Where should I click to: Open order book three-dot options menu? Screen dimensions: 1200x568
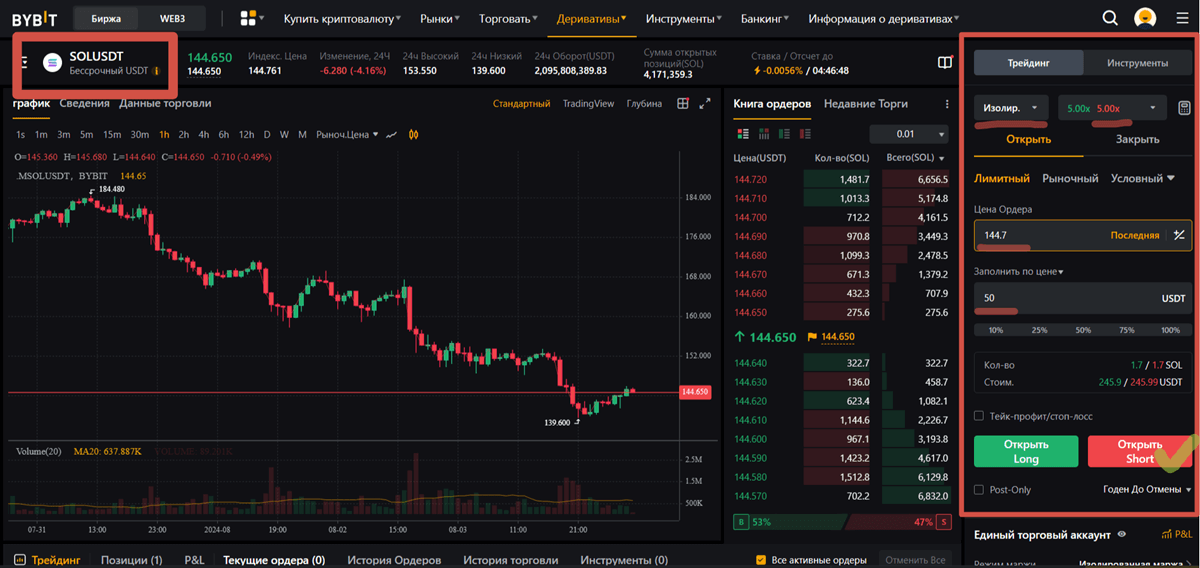[947, 104]
